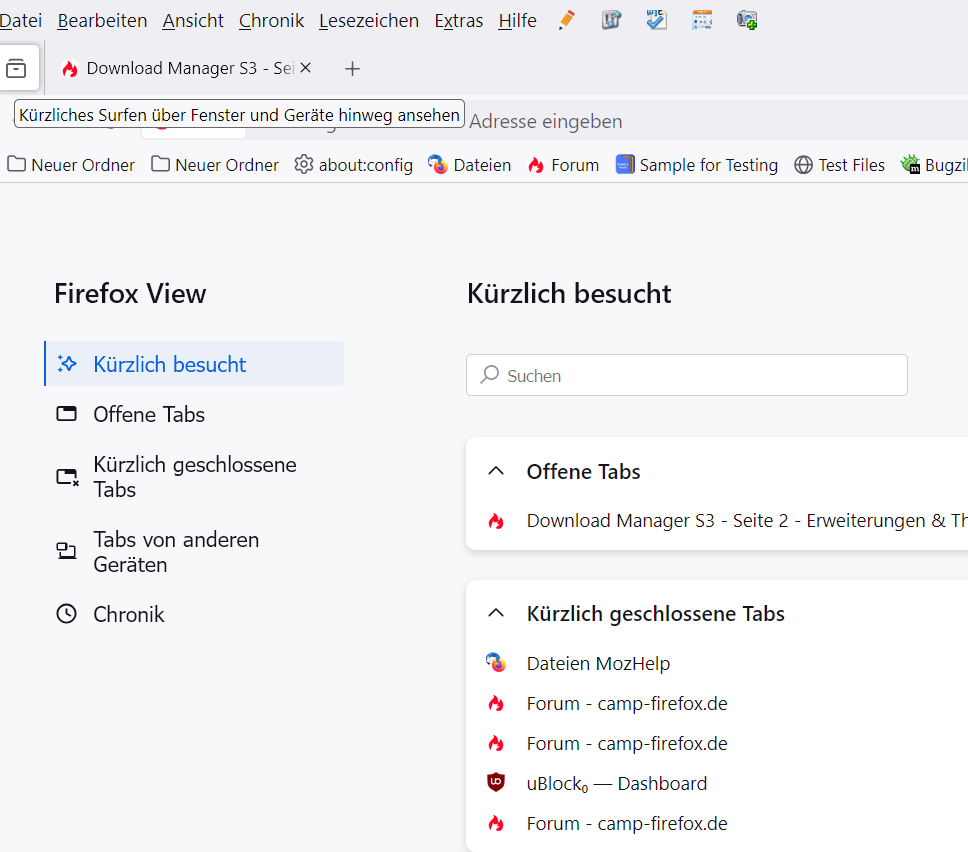Click the closed-tab icon in the sidebar
This screenshot has width=968, height=852.
pyautogui.click(x=67, y=477)
